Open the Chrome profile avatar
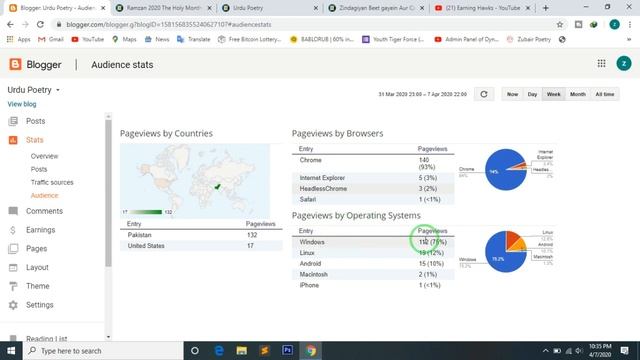Screen dimensions: 640x360 tap(614, 24)
